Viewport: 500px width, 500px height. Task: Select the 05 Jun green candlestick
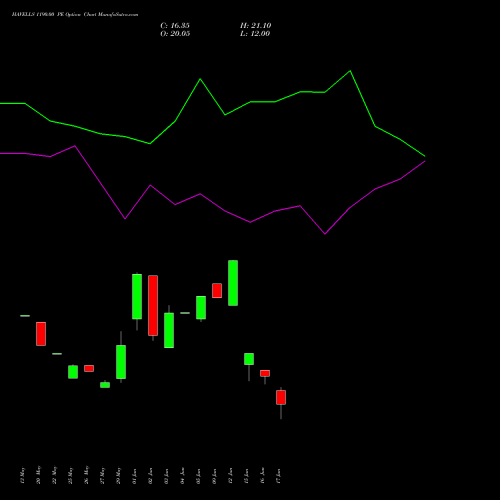point(201,308)
